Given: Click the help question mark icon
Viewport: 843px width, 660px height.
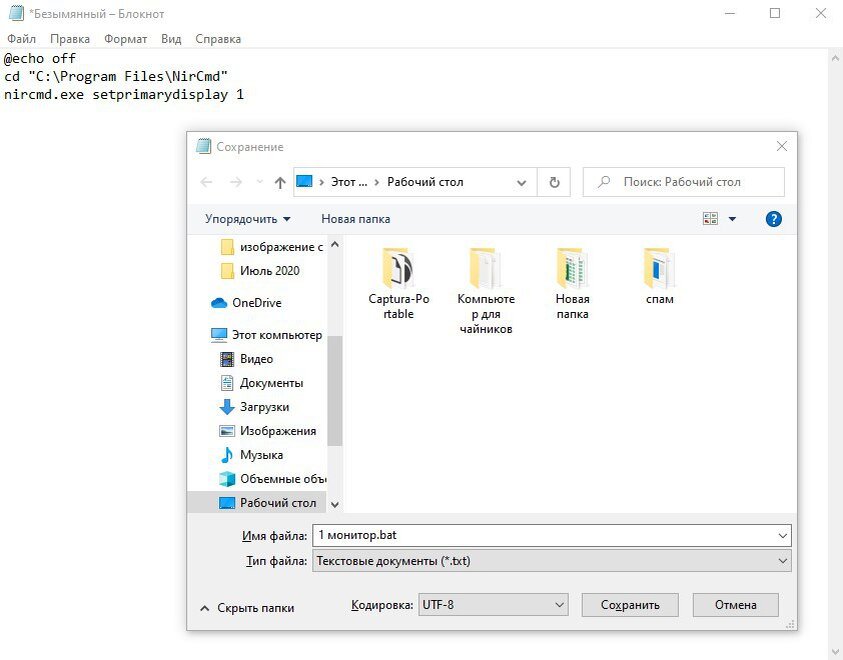Looking at the screenshot, I should tap(773, 219).
